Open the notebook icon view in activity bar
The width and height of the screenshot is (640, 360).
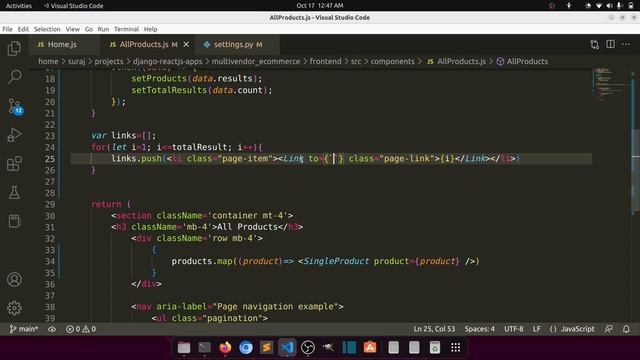pyautogui.click(x=14, y=221)
